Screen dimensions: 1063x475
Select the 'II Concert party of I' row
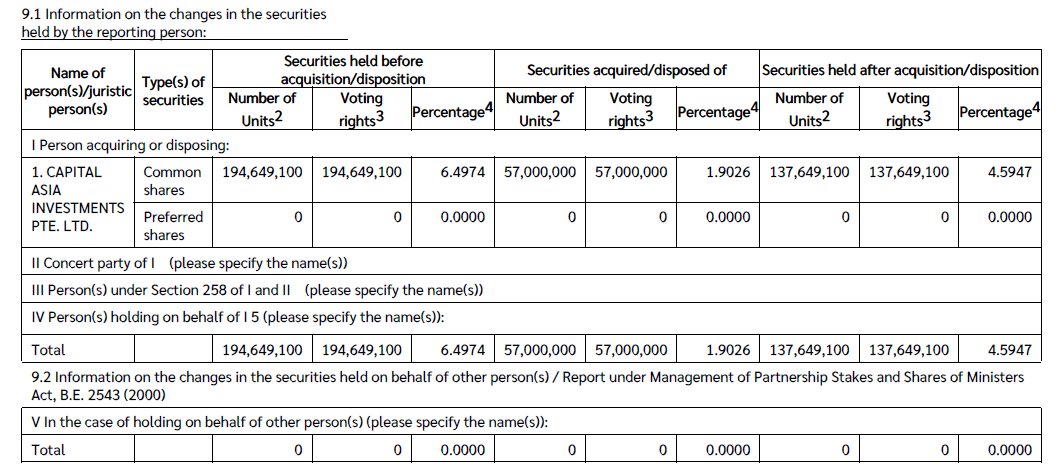[x=190, y=263]
